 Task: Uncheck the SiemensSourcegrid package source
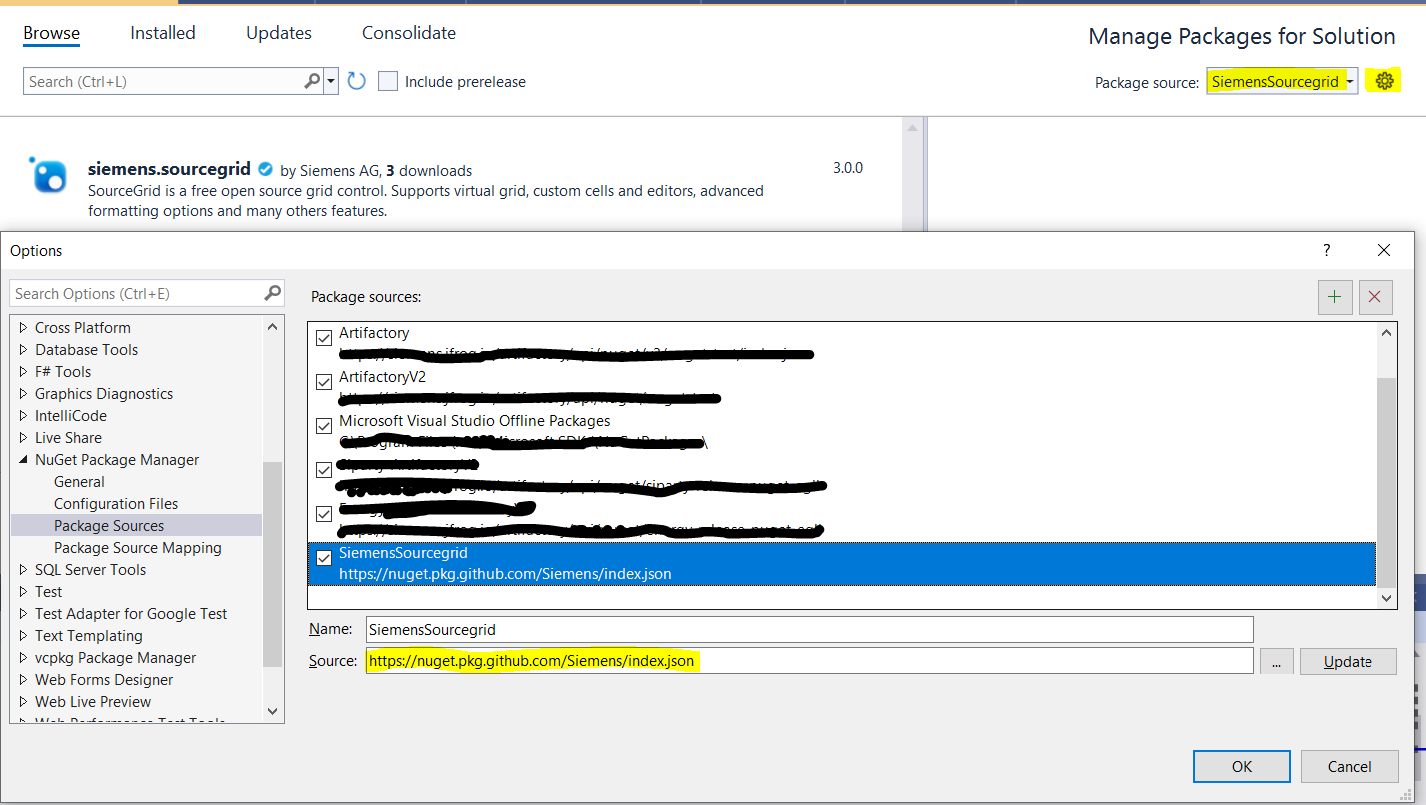(324, 558)
